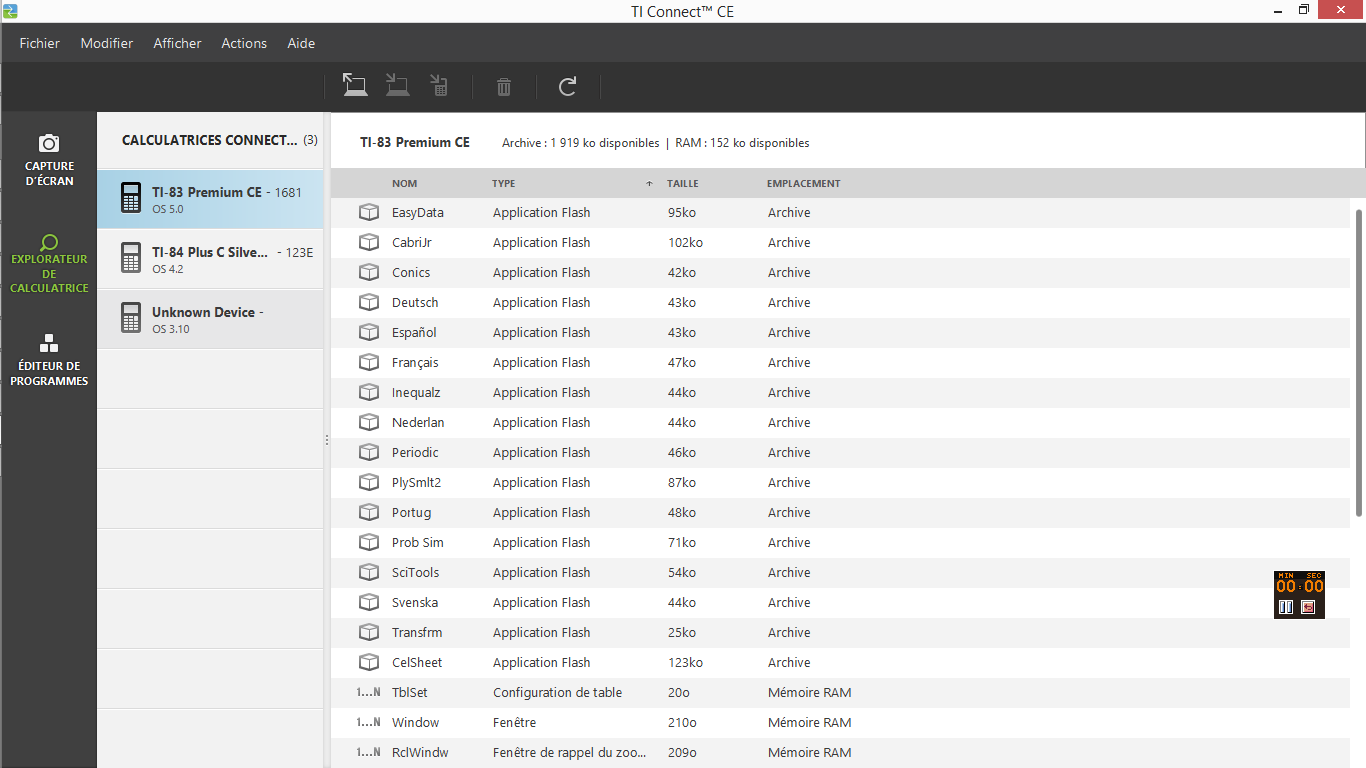Click 'Mémoire RAM' location of TblSet
1366x768 pixels.
810,692
